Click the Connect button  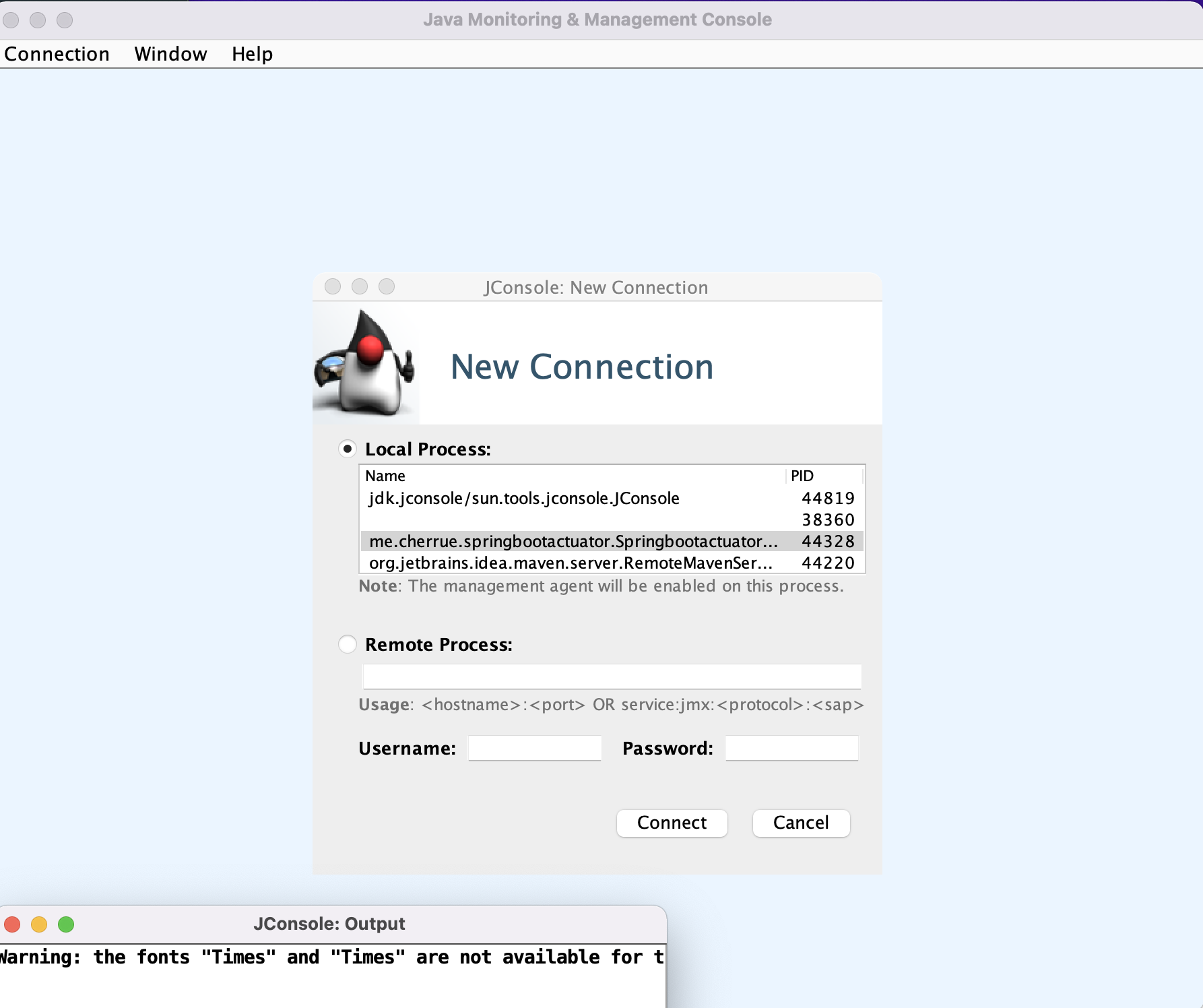tap(672, 823)
